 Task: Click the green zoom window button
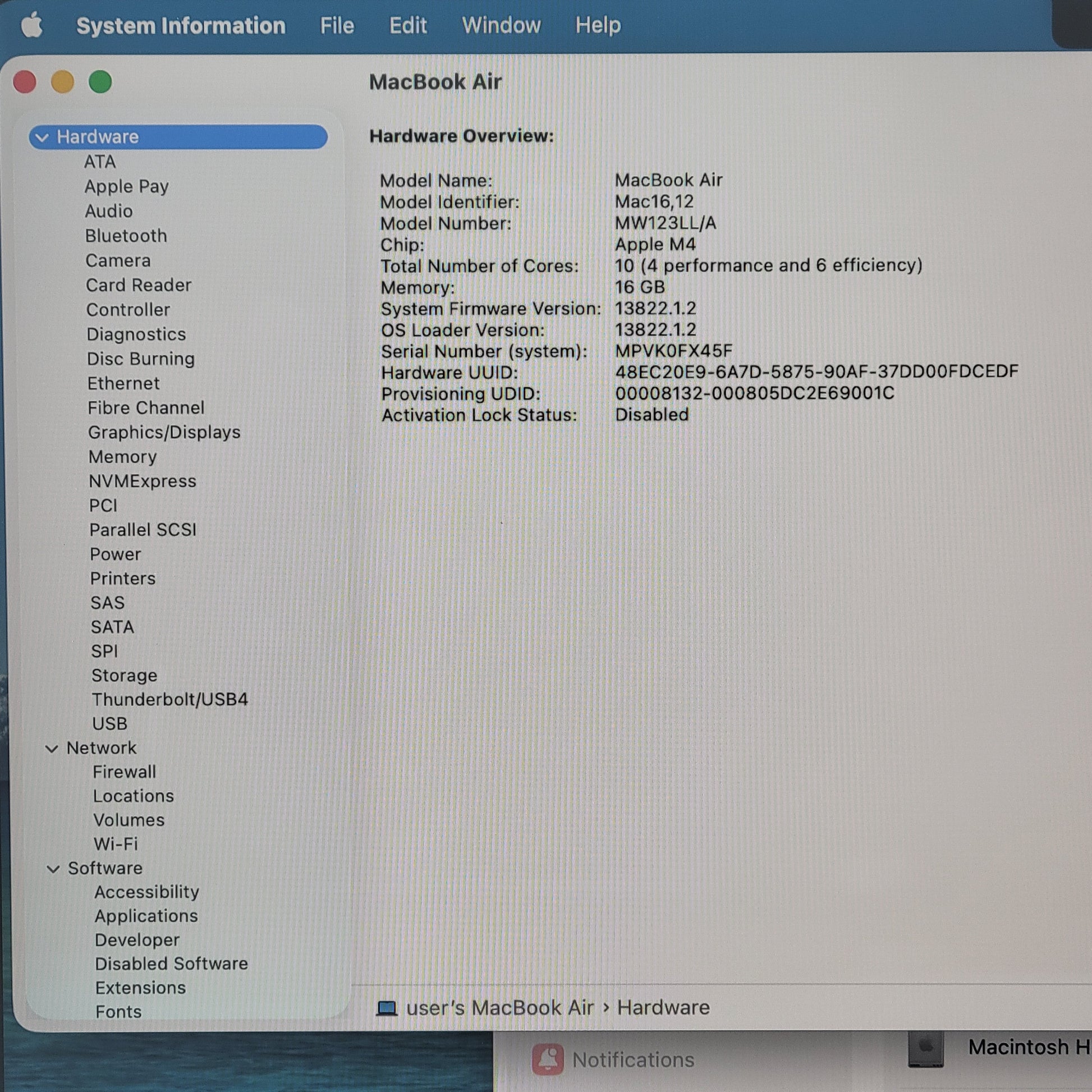(x=100, y=82)
